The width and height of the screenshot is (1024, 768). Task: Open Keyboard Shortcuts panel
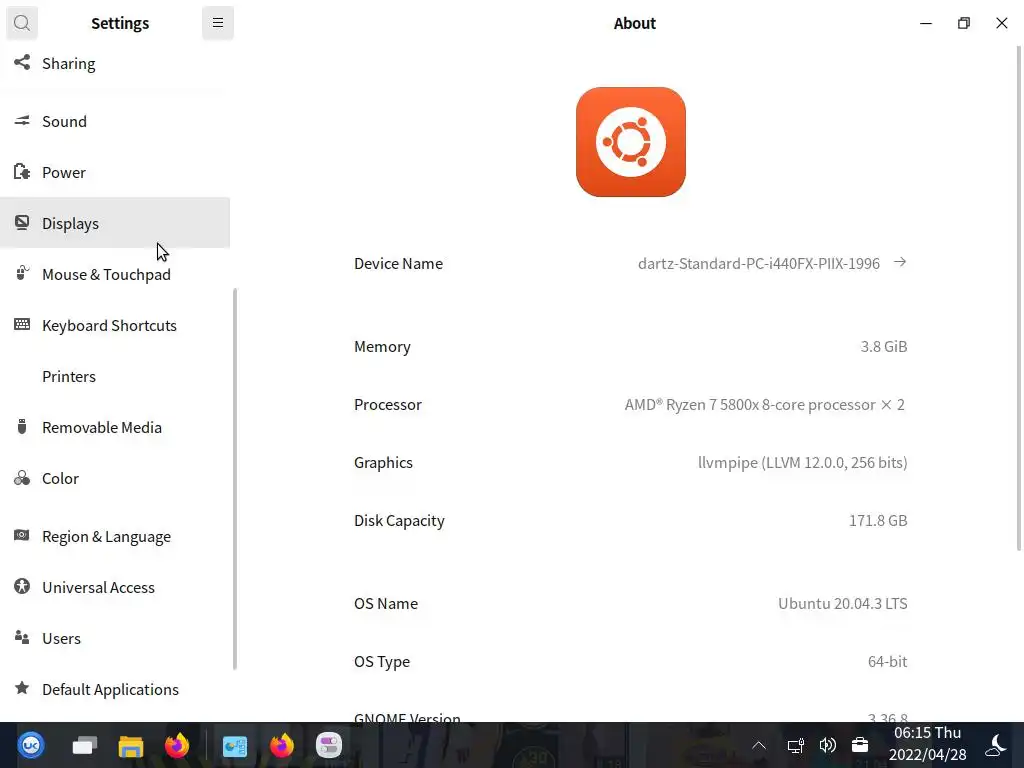115,325
